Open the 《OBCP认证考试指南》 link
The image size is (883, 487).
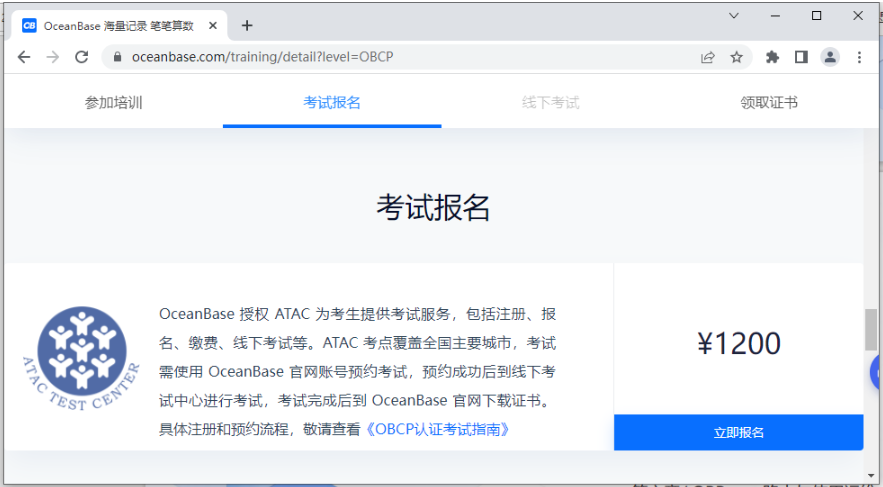438,430
